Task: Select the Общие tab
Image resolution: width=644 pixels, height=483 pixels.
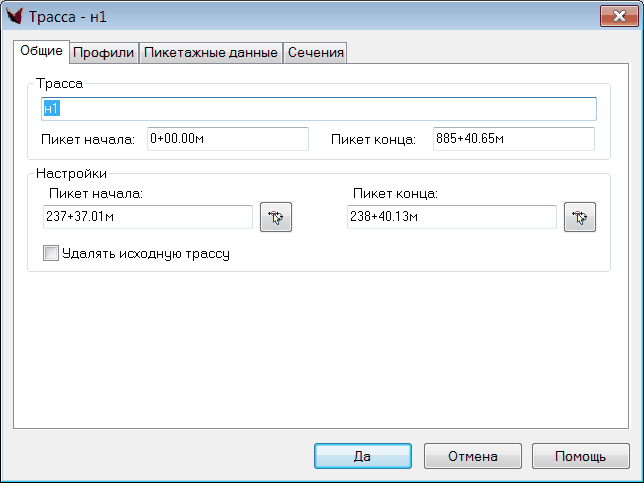Action: click(x=41, y=51)
